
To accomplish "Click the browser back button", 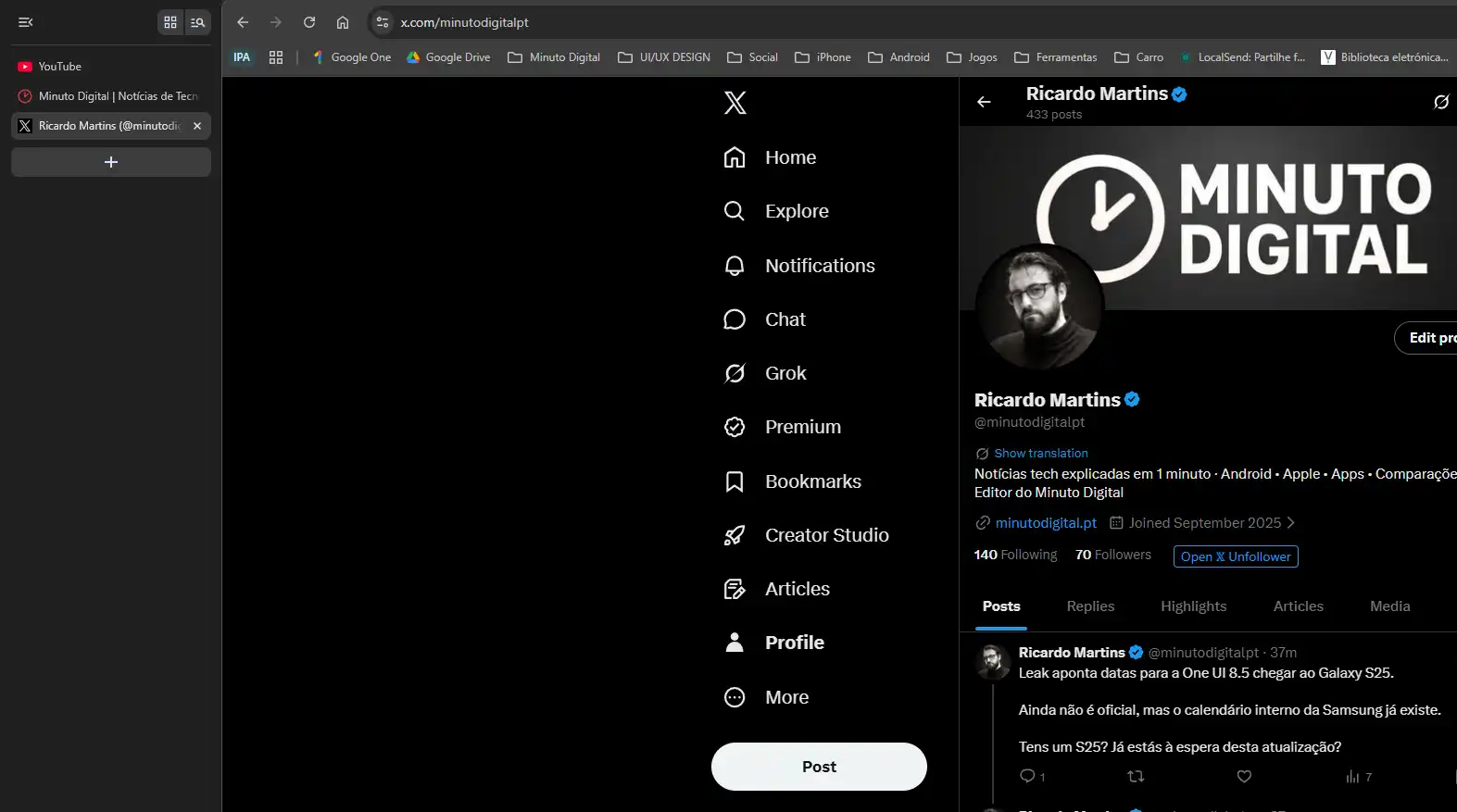I will point(243,22).
